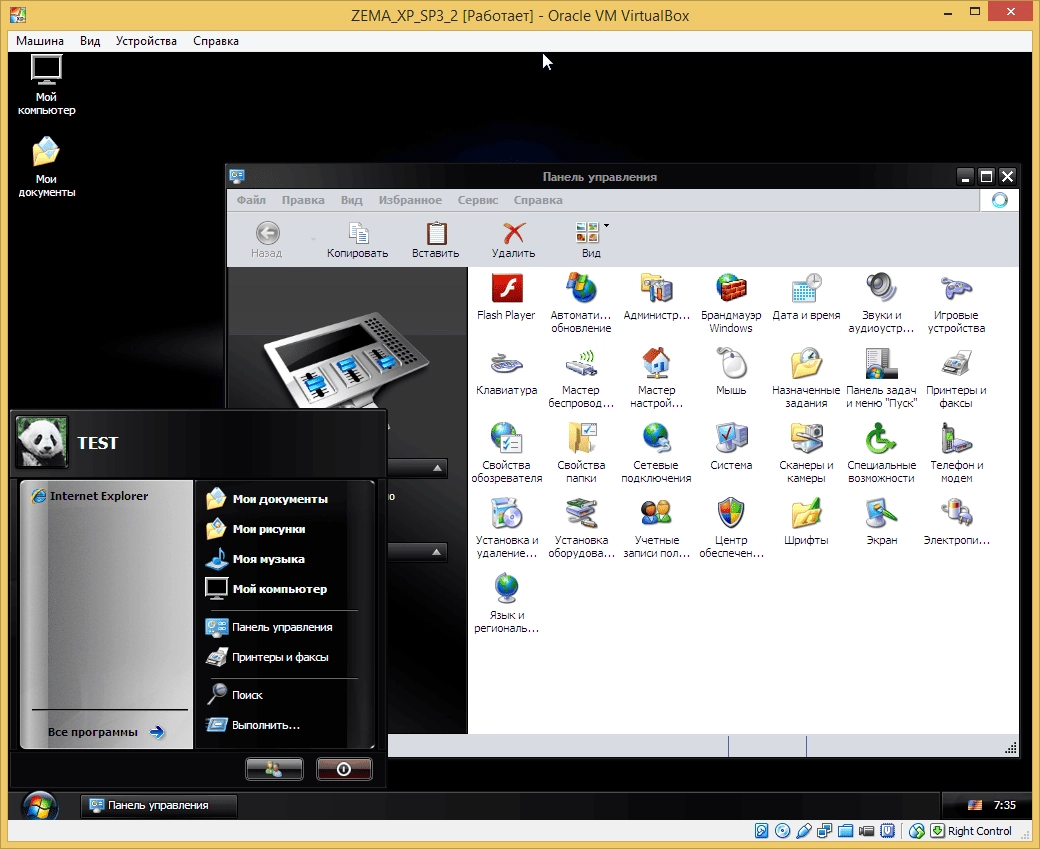Open the Экран display applet
The width and height of the screenshot is (1040, 849).
(x=881, y=522)
